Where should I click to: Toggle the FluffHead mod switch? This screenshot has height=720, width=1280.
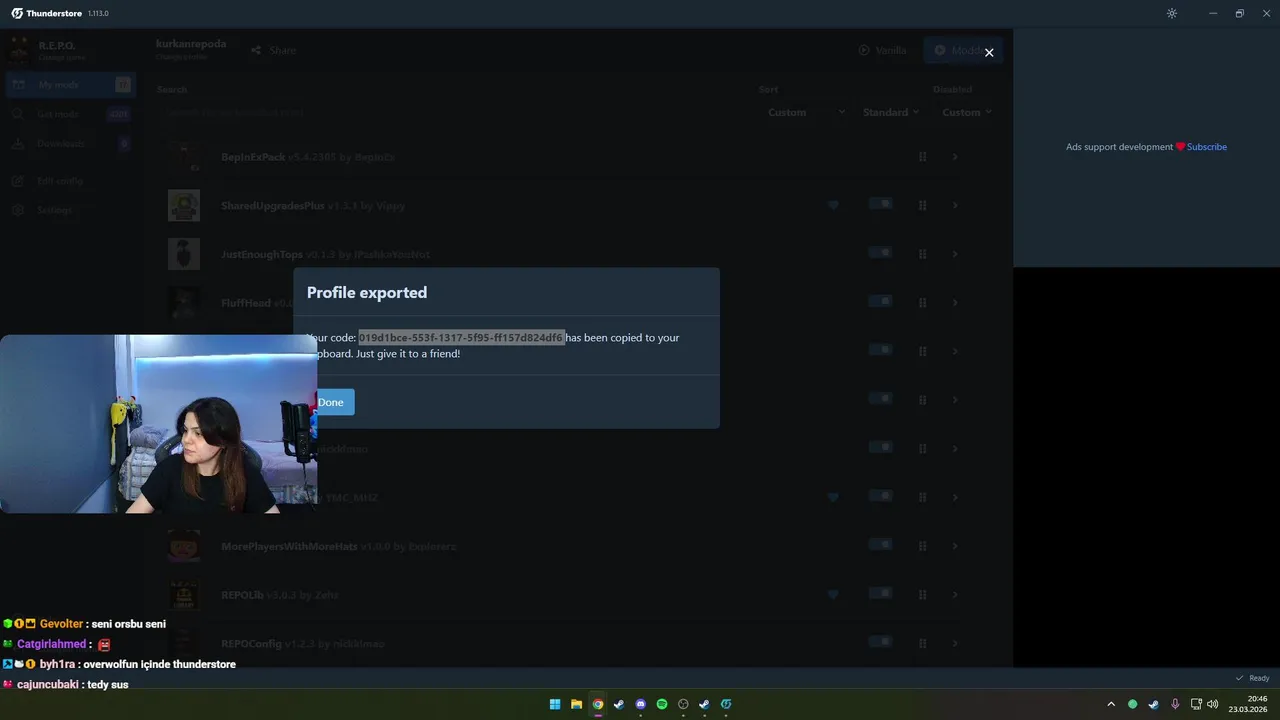coord(880,301)
